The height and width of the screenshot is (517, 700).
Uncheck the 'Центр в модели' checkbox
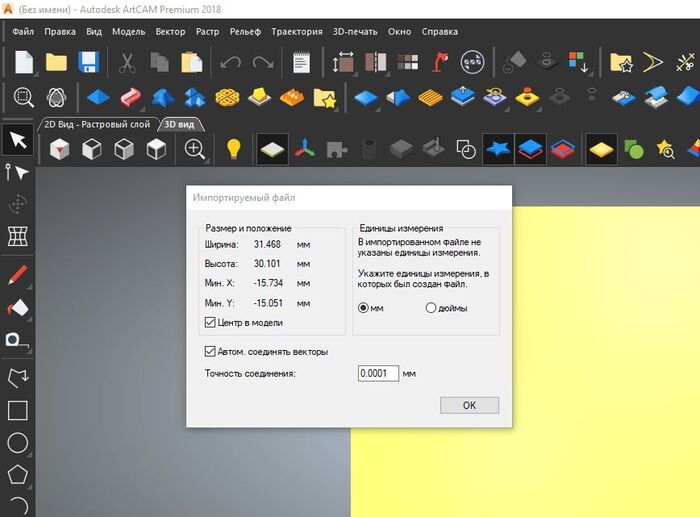[x=210, y=322]
